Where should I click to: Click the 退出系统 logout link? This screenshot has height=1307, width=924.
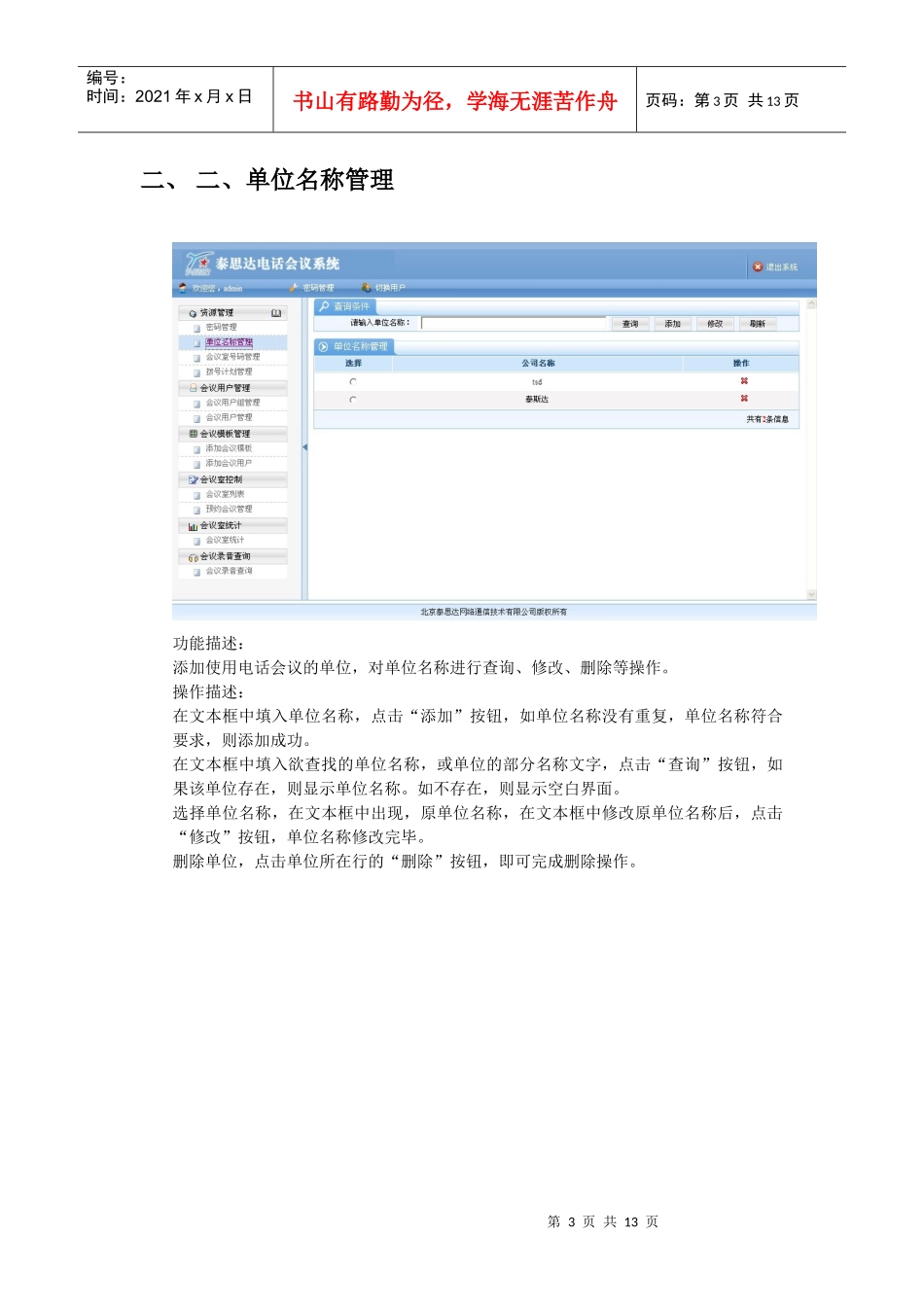781,267
